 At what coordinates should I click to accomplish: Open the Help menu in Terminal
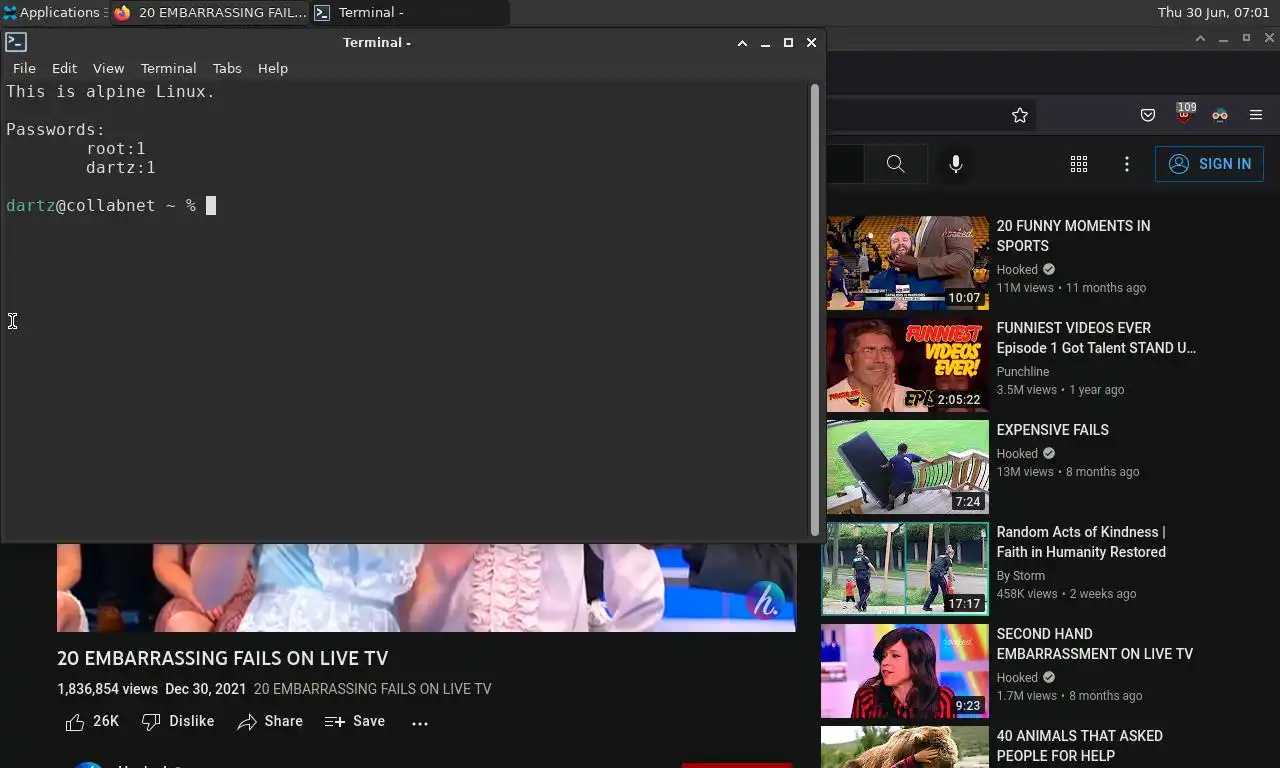[x=273, y=68]
